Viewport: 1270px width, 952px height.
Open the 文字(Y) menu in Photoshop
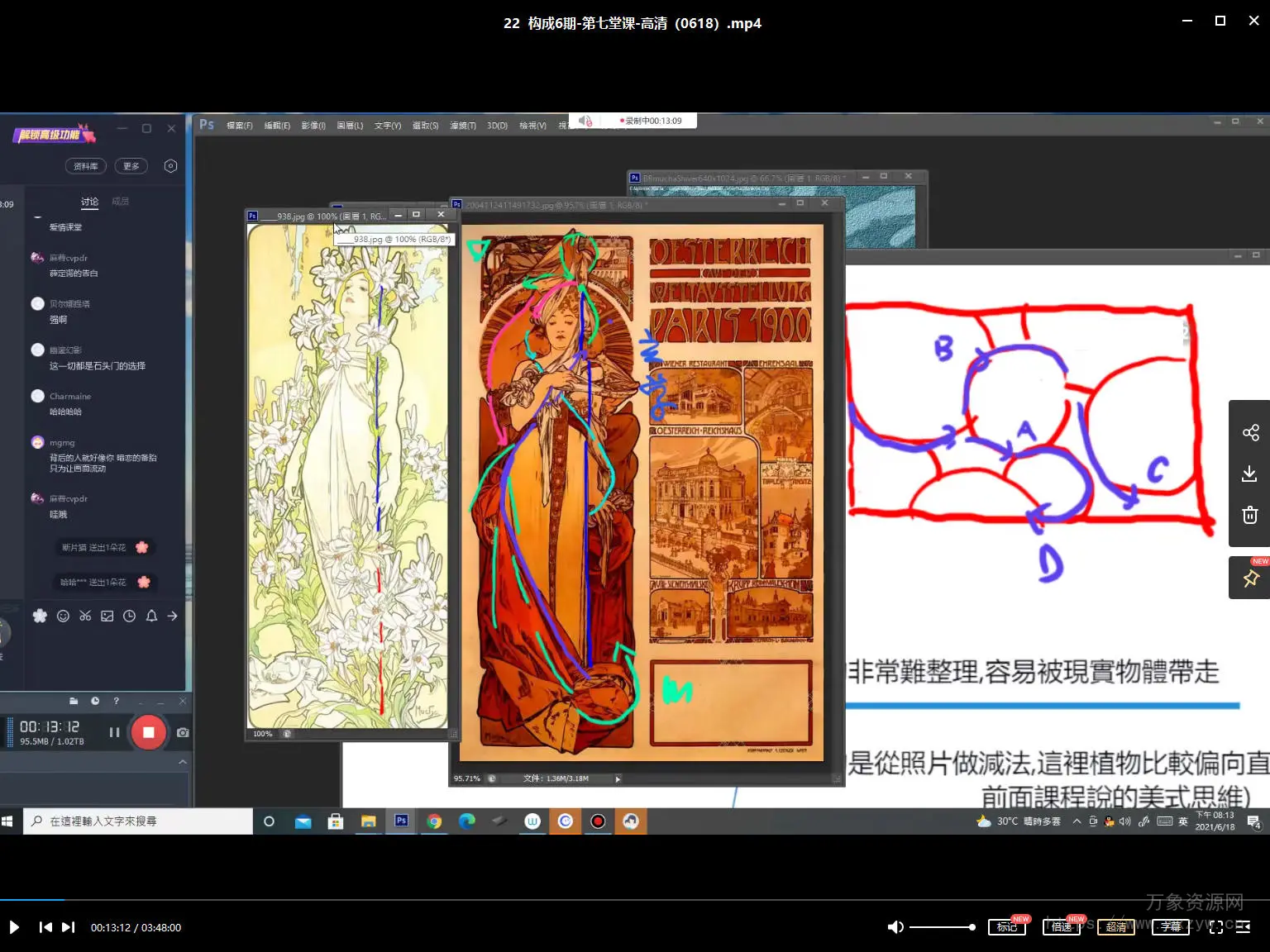[387, 126]
